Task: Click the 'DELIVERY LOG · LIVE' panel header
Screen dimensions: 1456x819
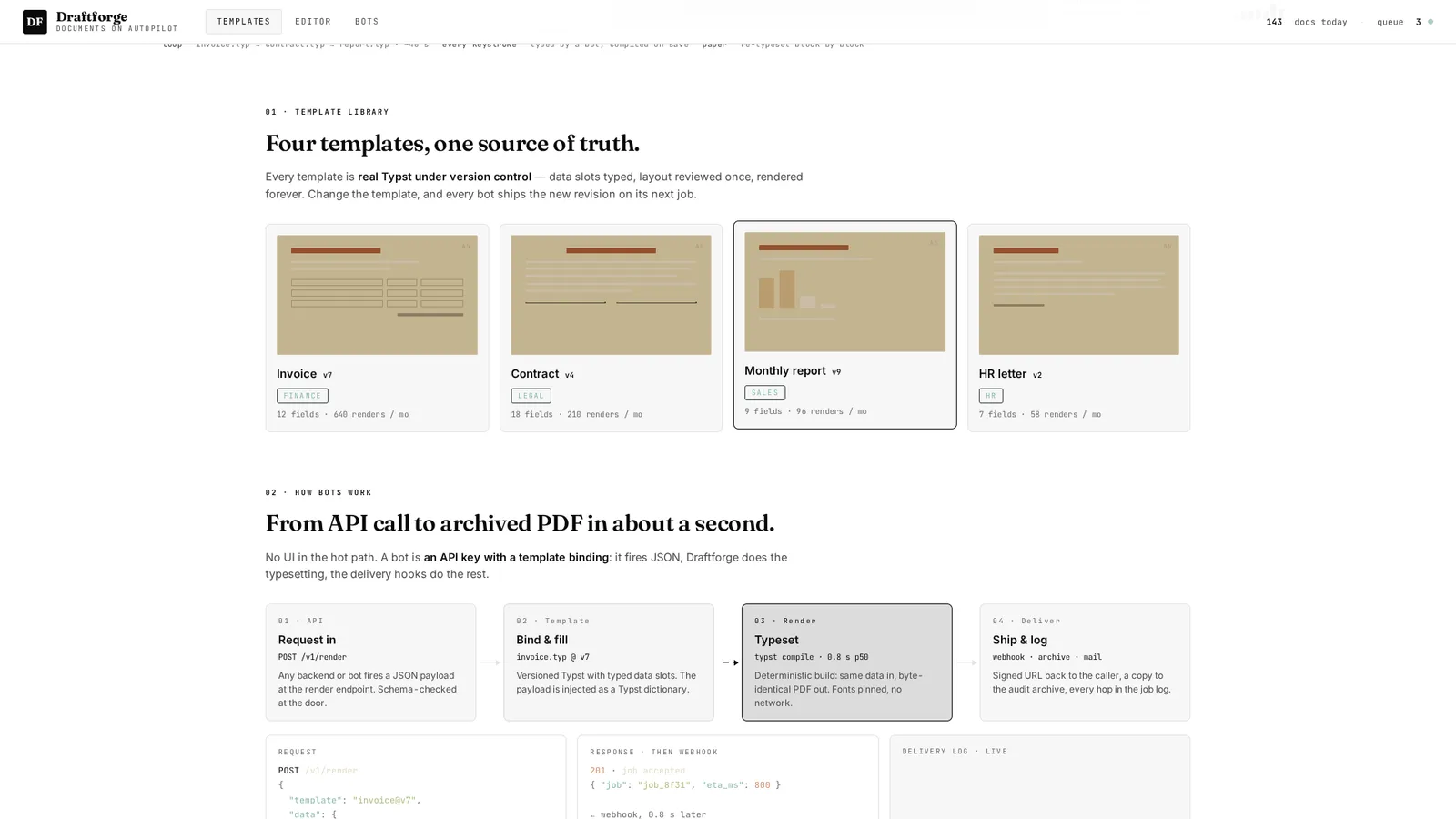Action: point(955,752)
